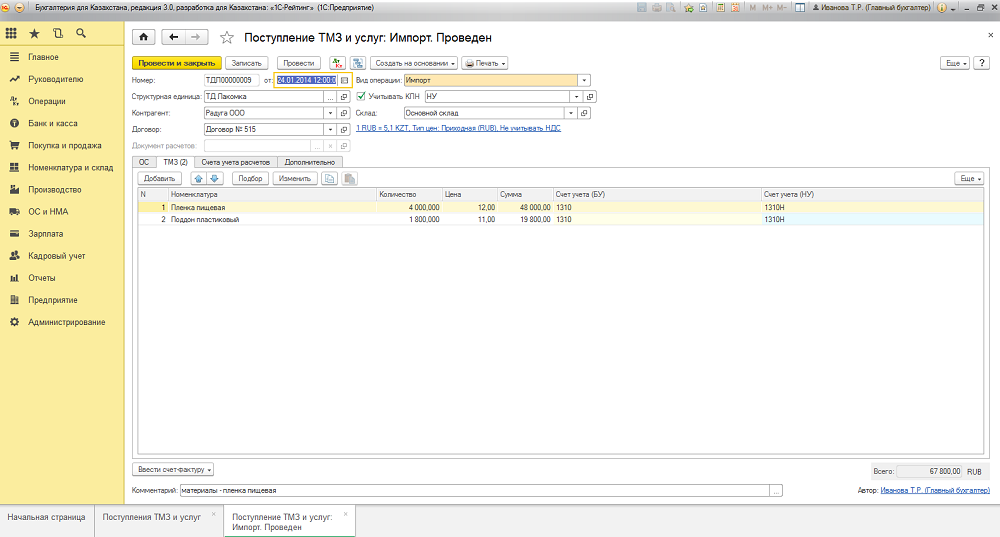This screenshot has height=537, width=1000.
Task: Expand Склад dropdown arrow
Action: coord(571,113)
